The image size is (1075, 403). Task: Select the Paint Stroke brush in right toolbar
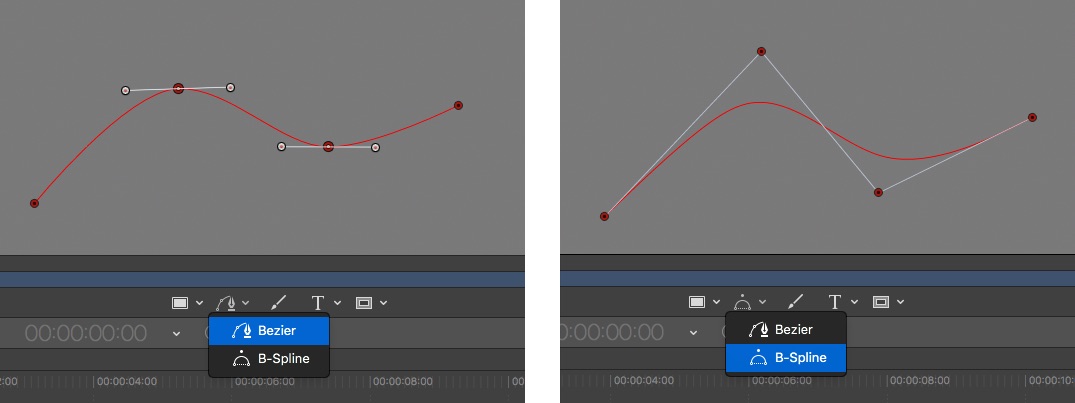[796, 302]
